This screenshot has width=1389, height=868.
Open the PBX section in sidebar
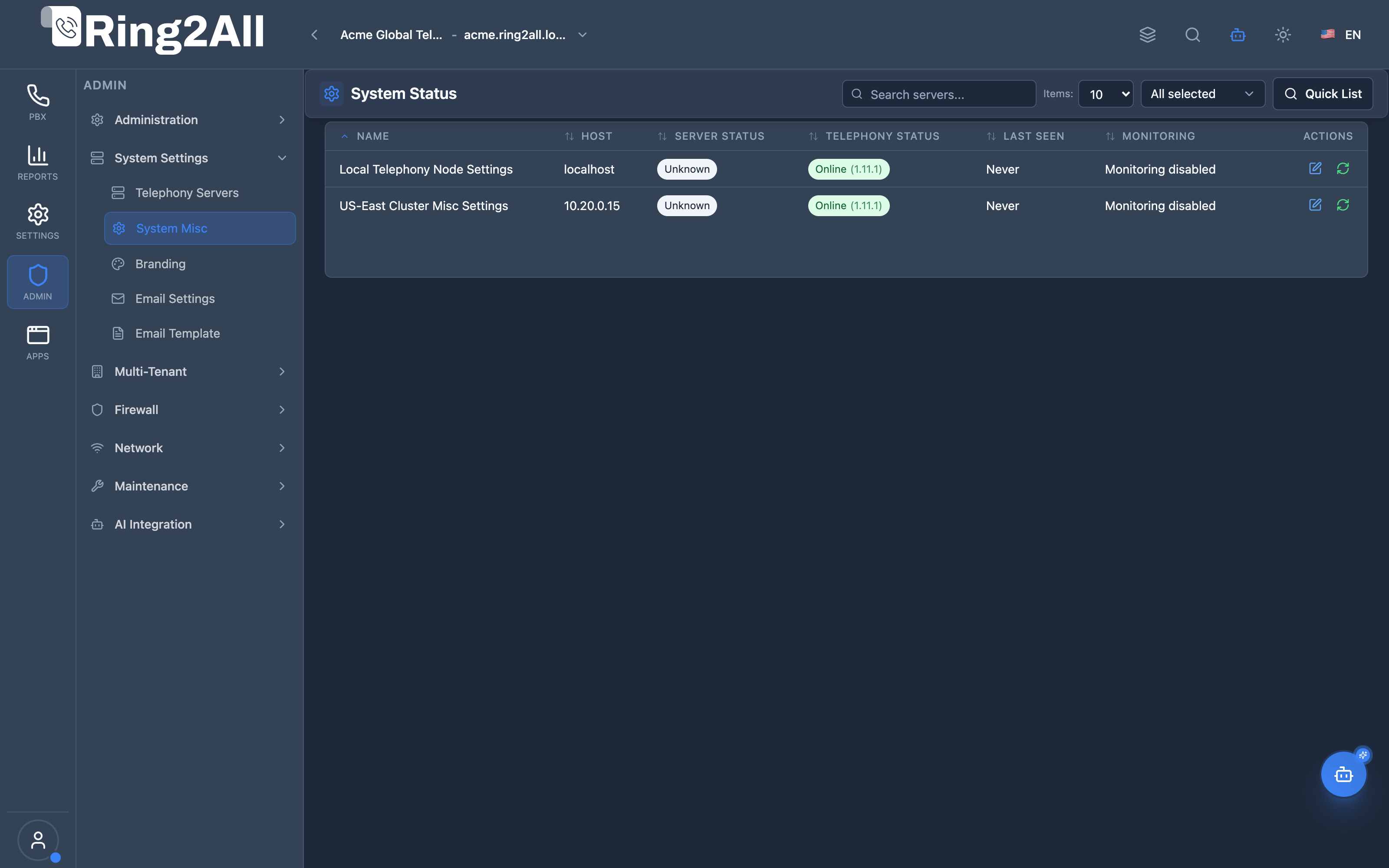pos(38,103)
